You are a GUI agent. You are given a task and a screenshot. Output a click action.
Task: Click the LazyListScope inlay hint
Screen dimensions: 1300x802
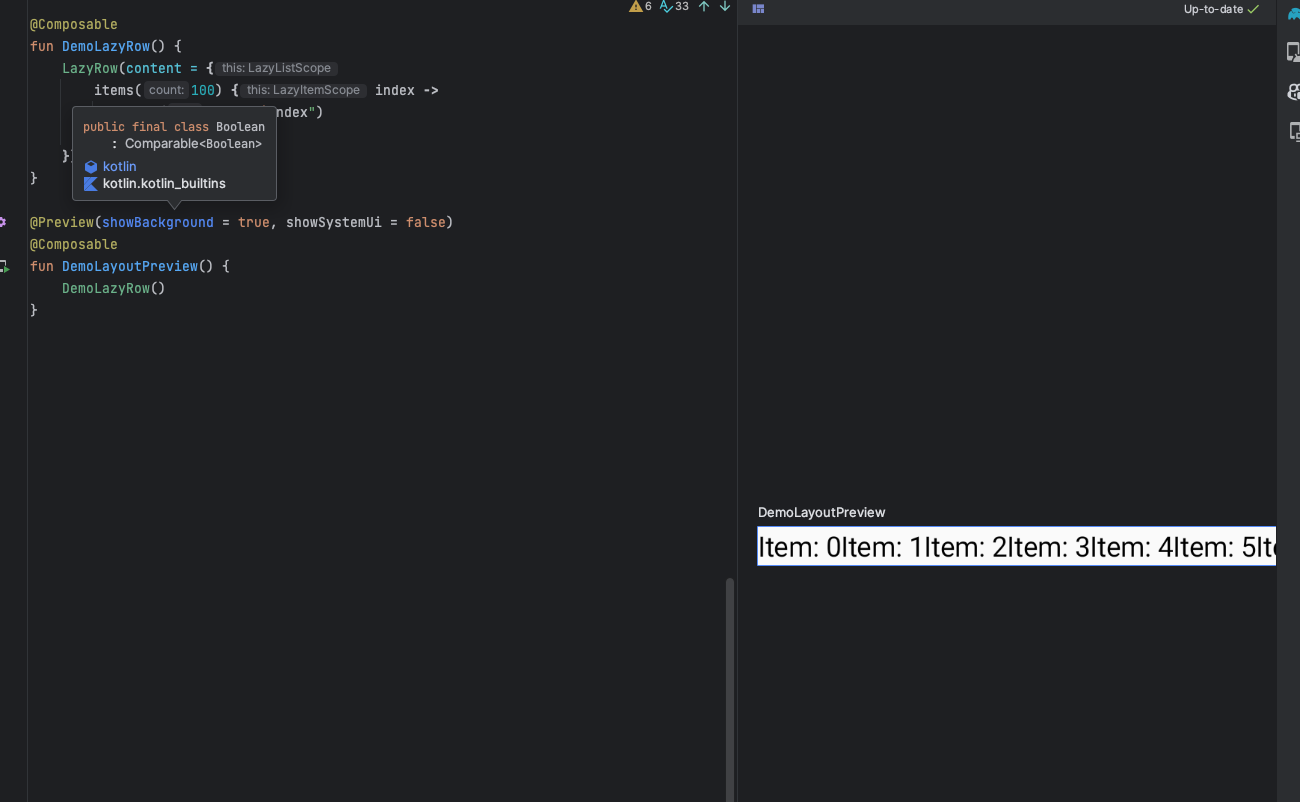coord(276,68)
